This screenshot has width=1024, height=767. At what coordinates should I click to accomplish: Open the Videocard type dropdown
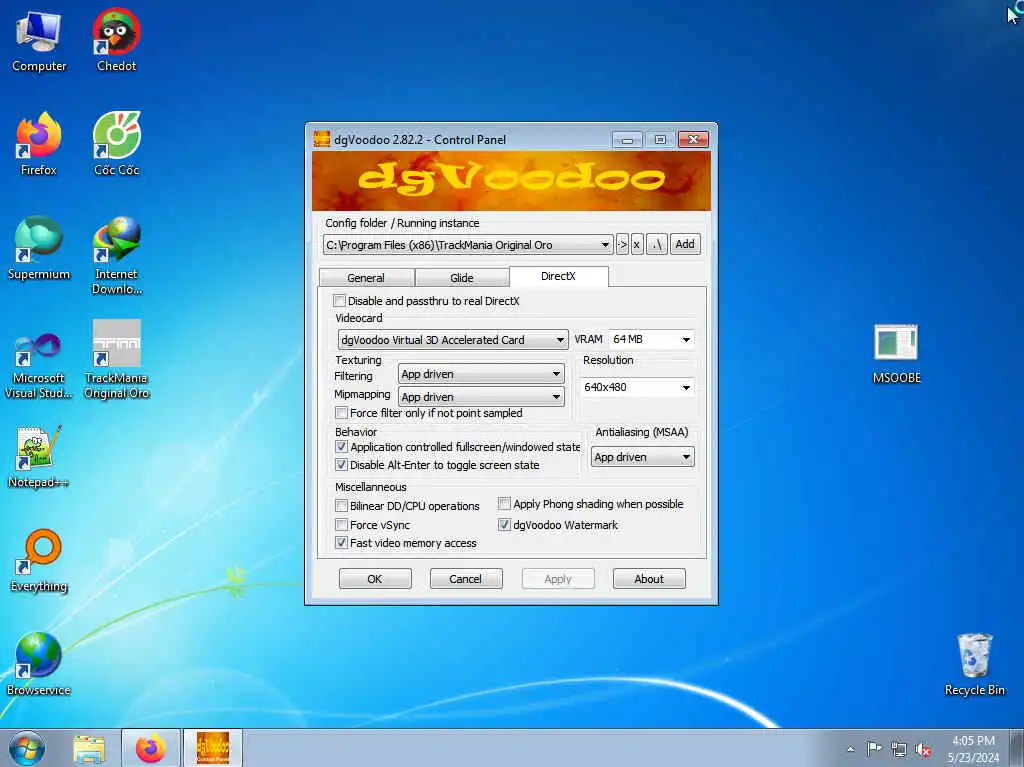coord(453,340)
